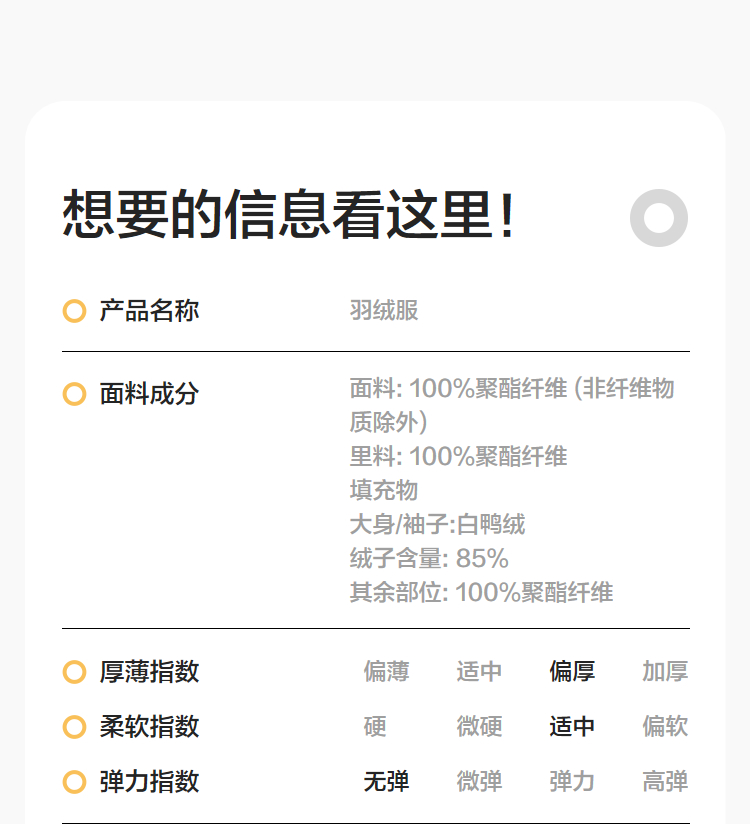Select the highlighted 偏厚 thickness option
This screenshot has width=750, height=824.
click(572, 672)
